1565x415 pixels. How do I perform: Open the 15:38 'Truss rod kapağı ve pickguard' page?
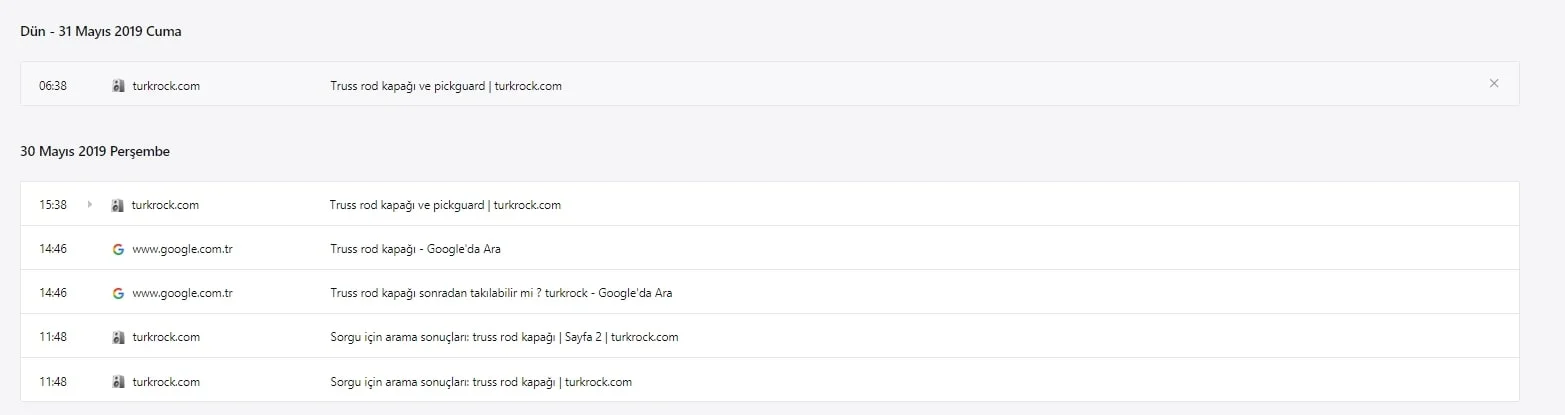(x=445, y=205)
